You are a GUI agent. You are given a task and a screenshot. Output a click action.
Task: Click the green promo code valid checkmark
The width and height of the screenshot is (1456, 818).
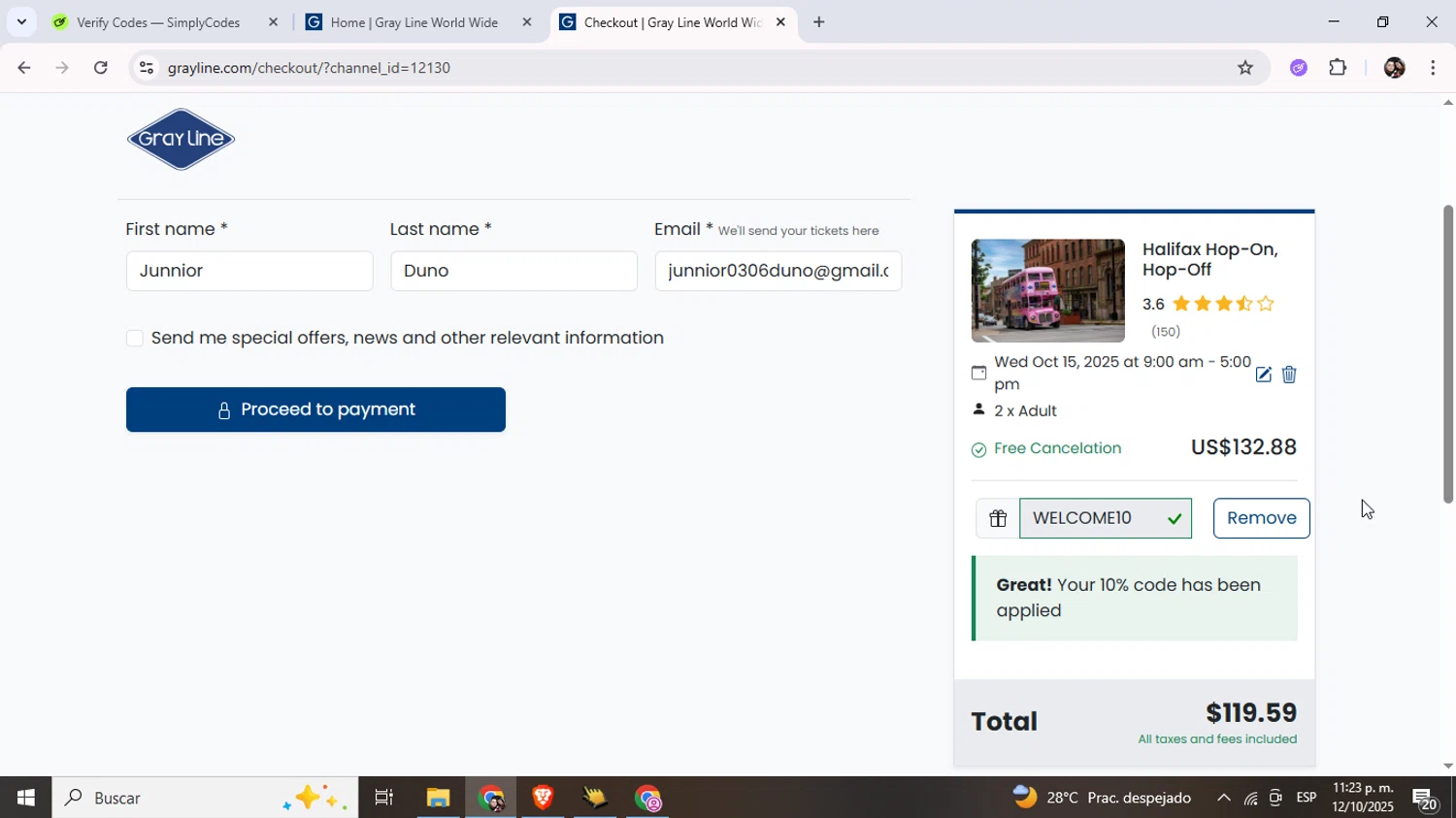coord(1175,518)
